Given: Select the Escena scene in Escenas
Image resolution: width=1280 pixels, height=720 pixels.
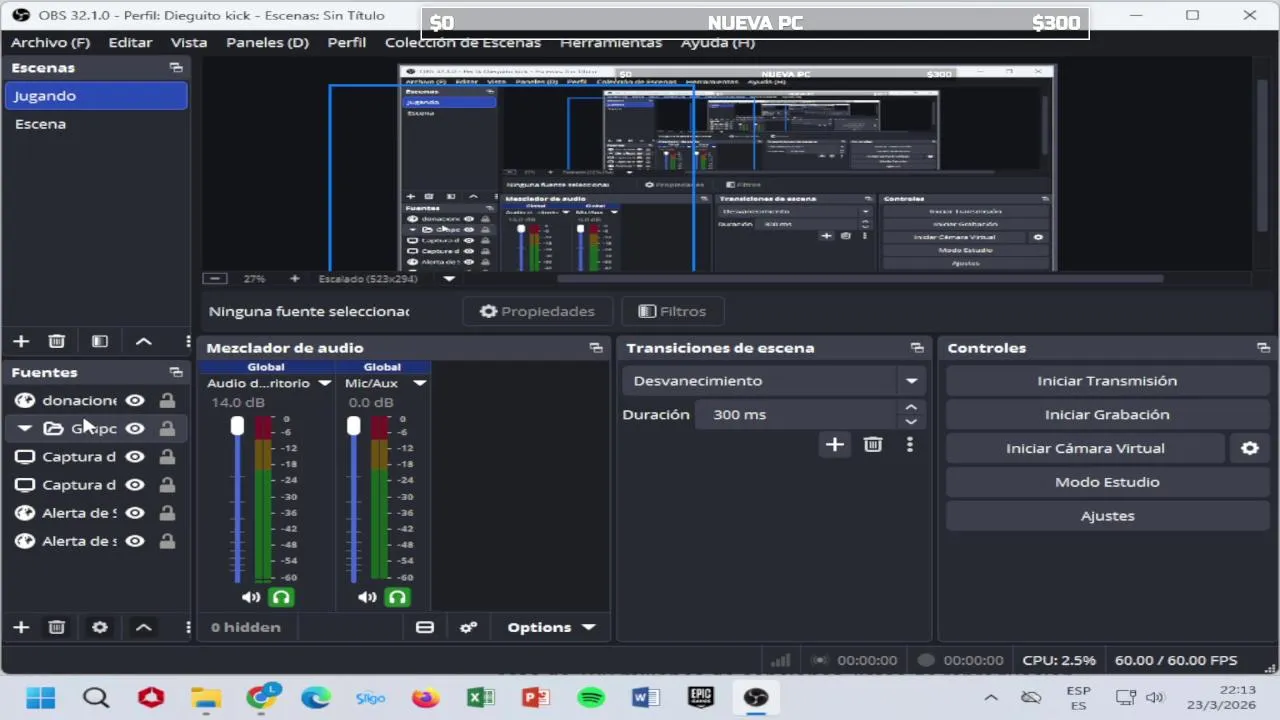Looking at the screenshot, I should click(96, 124).
